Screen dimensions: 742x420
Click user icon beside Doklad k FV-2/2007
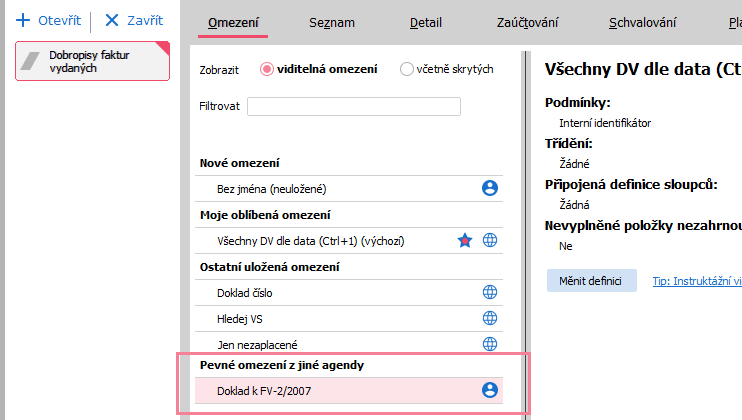(x=490, y=390)
